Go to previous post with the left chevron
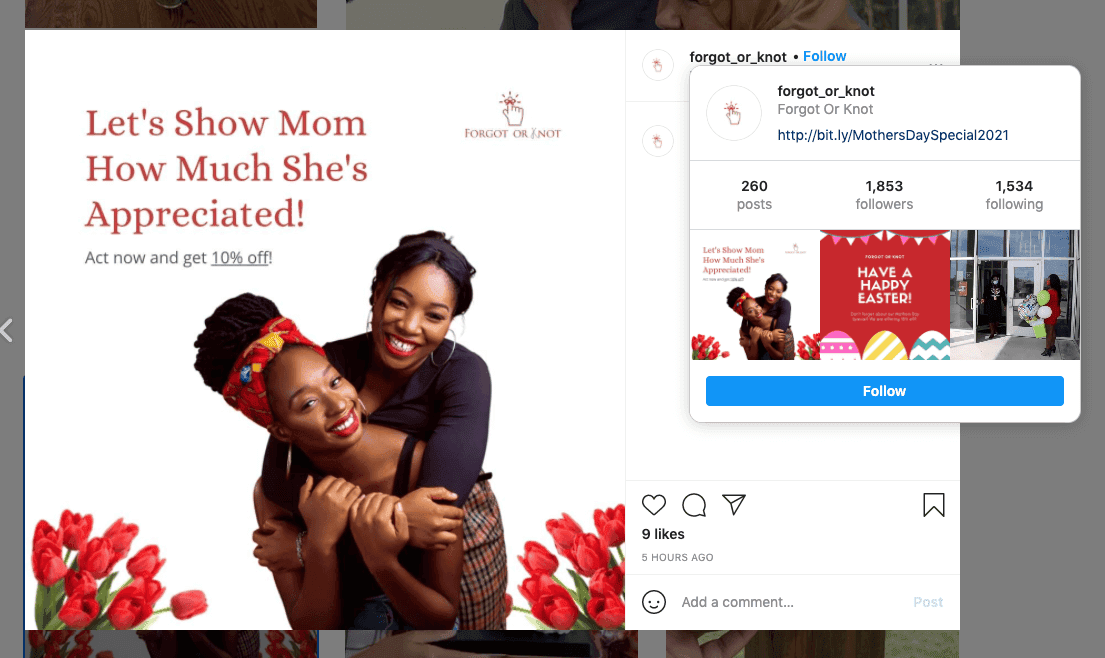Viewport: 1105px width, 658px height. tap(7, 330)
